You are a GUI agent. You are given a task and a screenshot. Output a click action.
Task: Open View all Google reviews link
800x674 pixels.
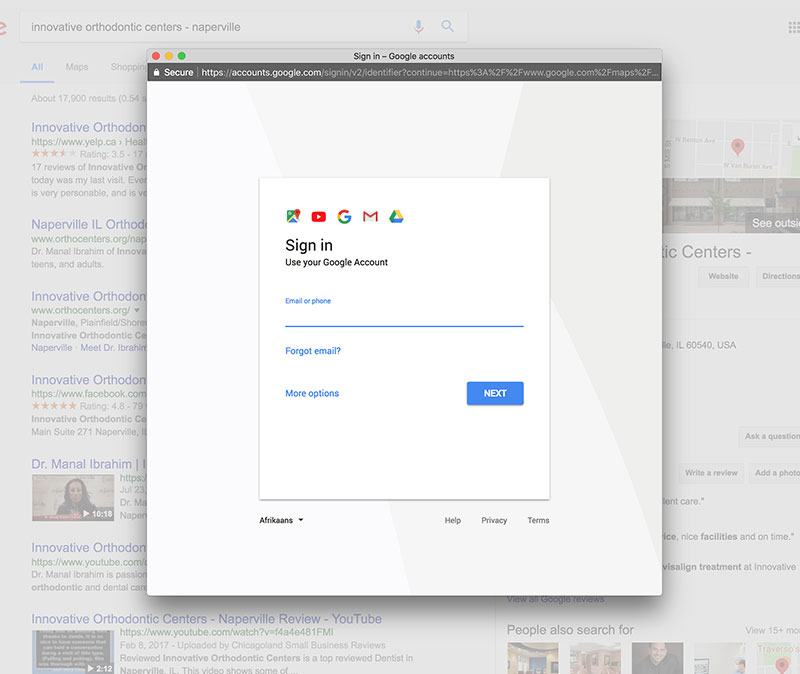[x=555, y=599]
